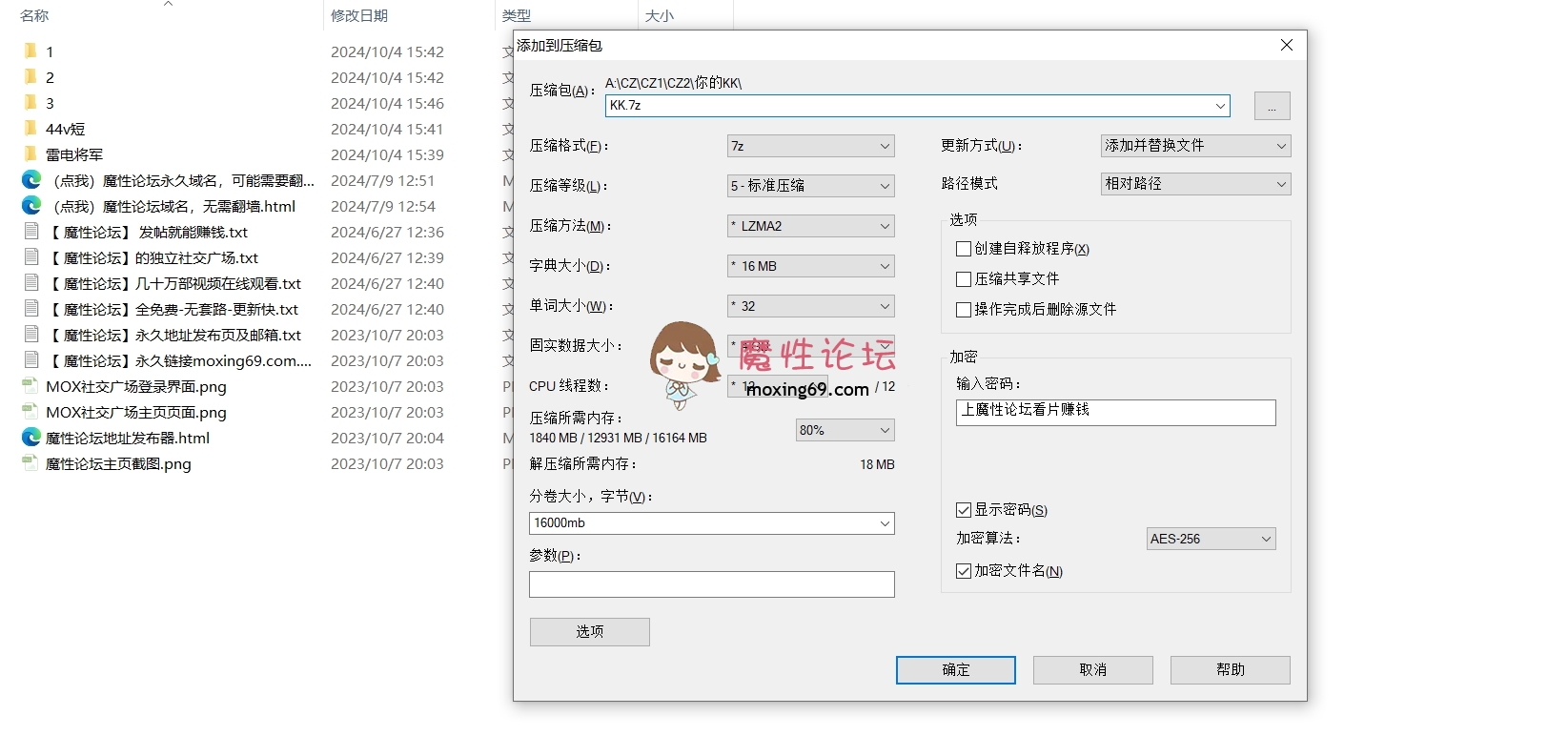Image resolution: width=1568 pixels, height=736 pixels.
Task: Click text file icon for 发帖就能赚钱.txt
Action: click(x=31, y=232)
